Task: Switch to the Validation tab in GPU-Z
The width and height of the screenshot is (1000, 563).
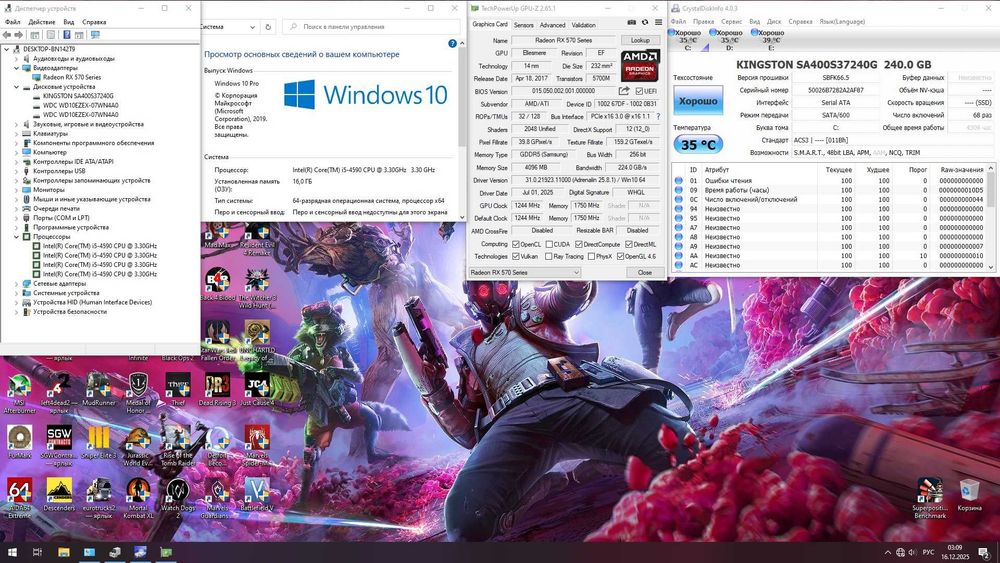Action: pyautogui.click(x=584, y=25)
